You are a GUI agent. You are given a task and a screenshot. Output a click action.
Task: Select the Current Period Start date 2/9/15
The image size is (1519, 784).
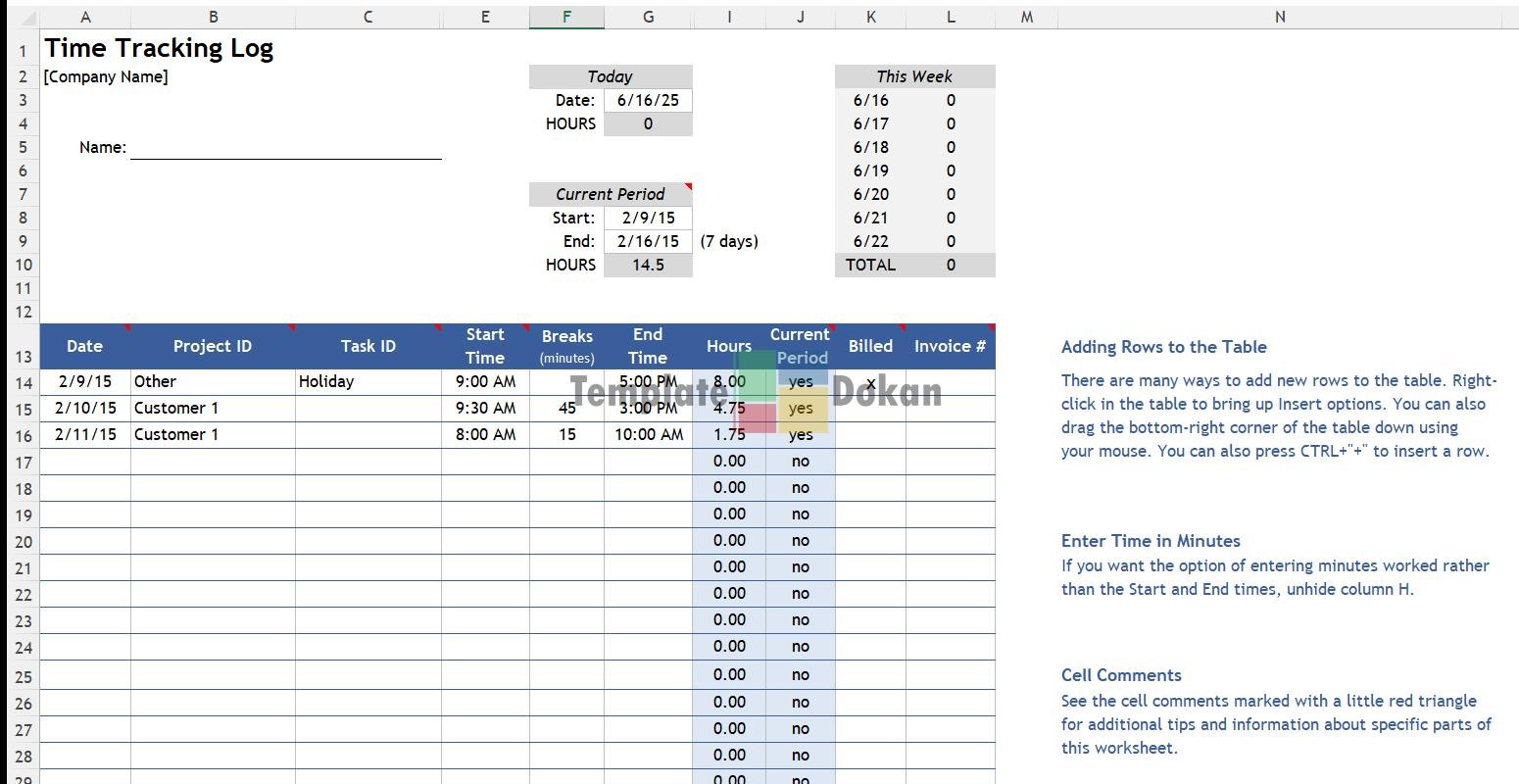(648, 218)
